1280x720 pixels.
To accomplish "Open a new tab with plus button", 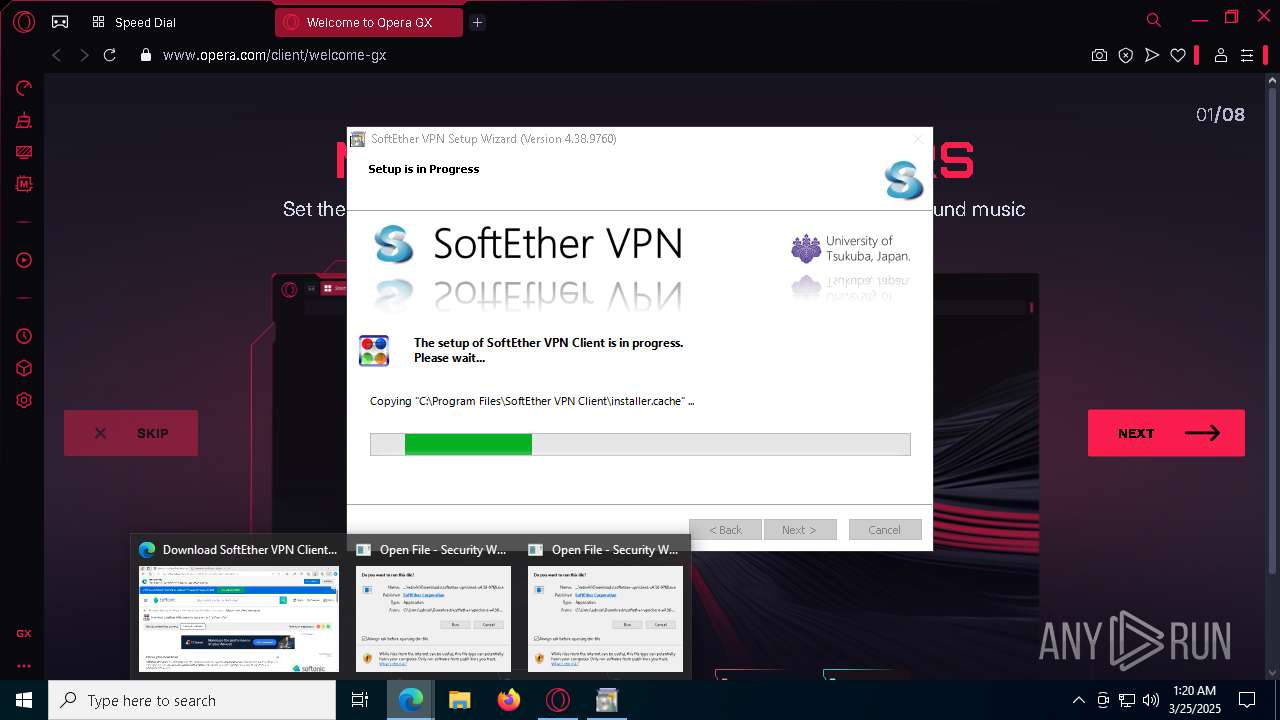I will [477, 22].
